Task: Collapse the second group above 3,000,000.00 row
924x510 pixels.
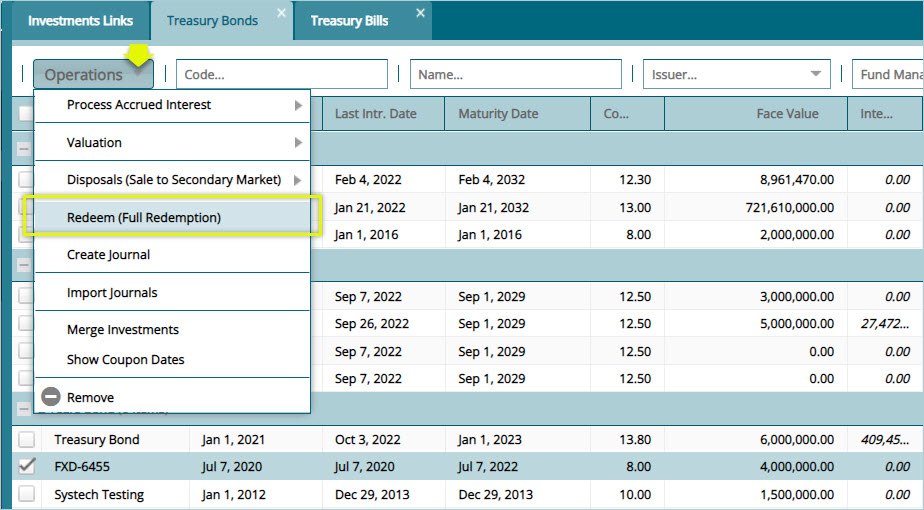Action: point(23,265)
